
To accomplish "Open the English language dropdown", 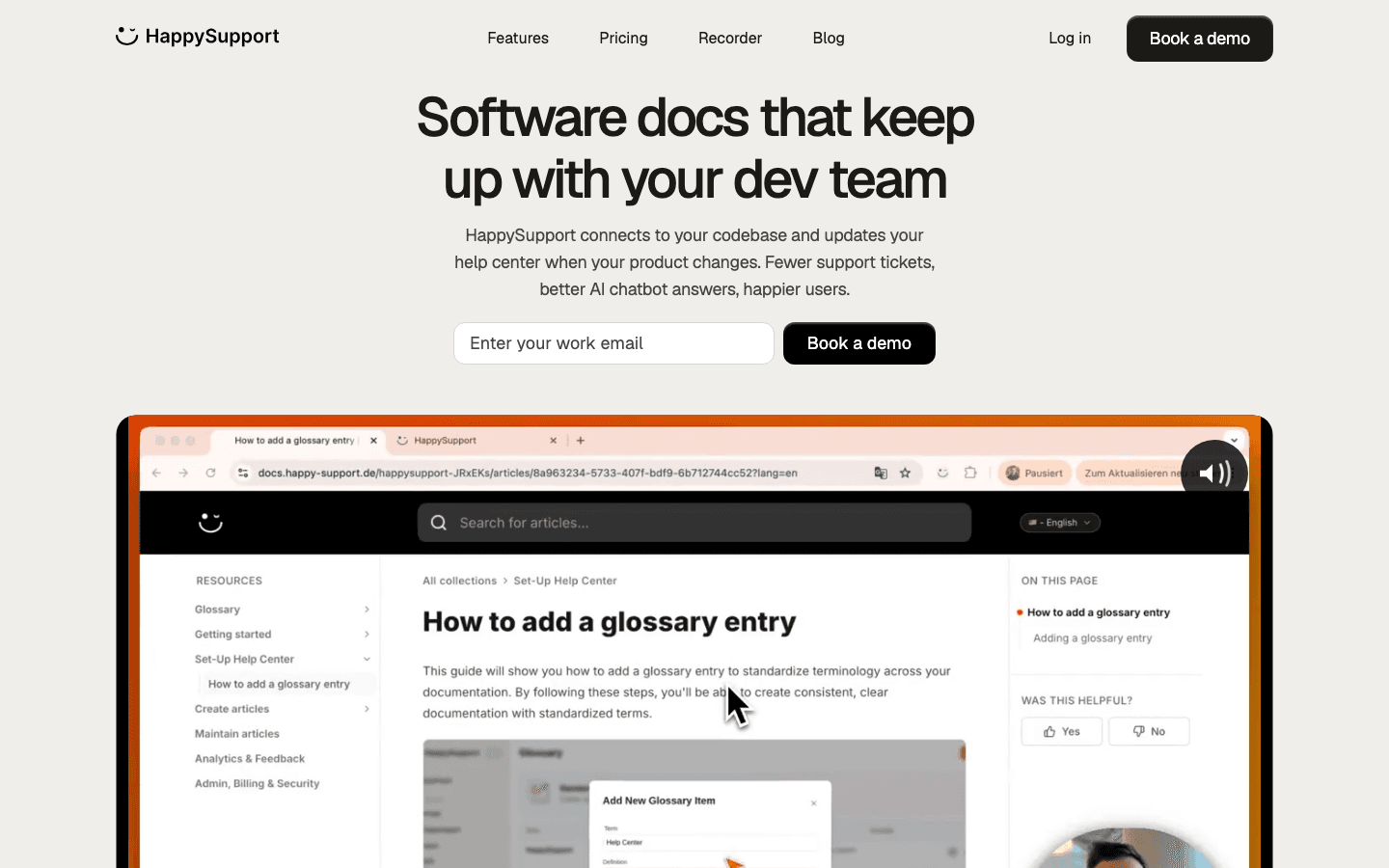I will coord(1060,523).
